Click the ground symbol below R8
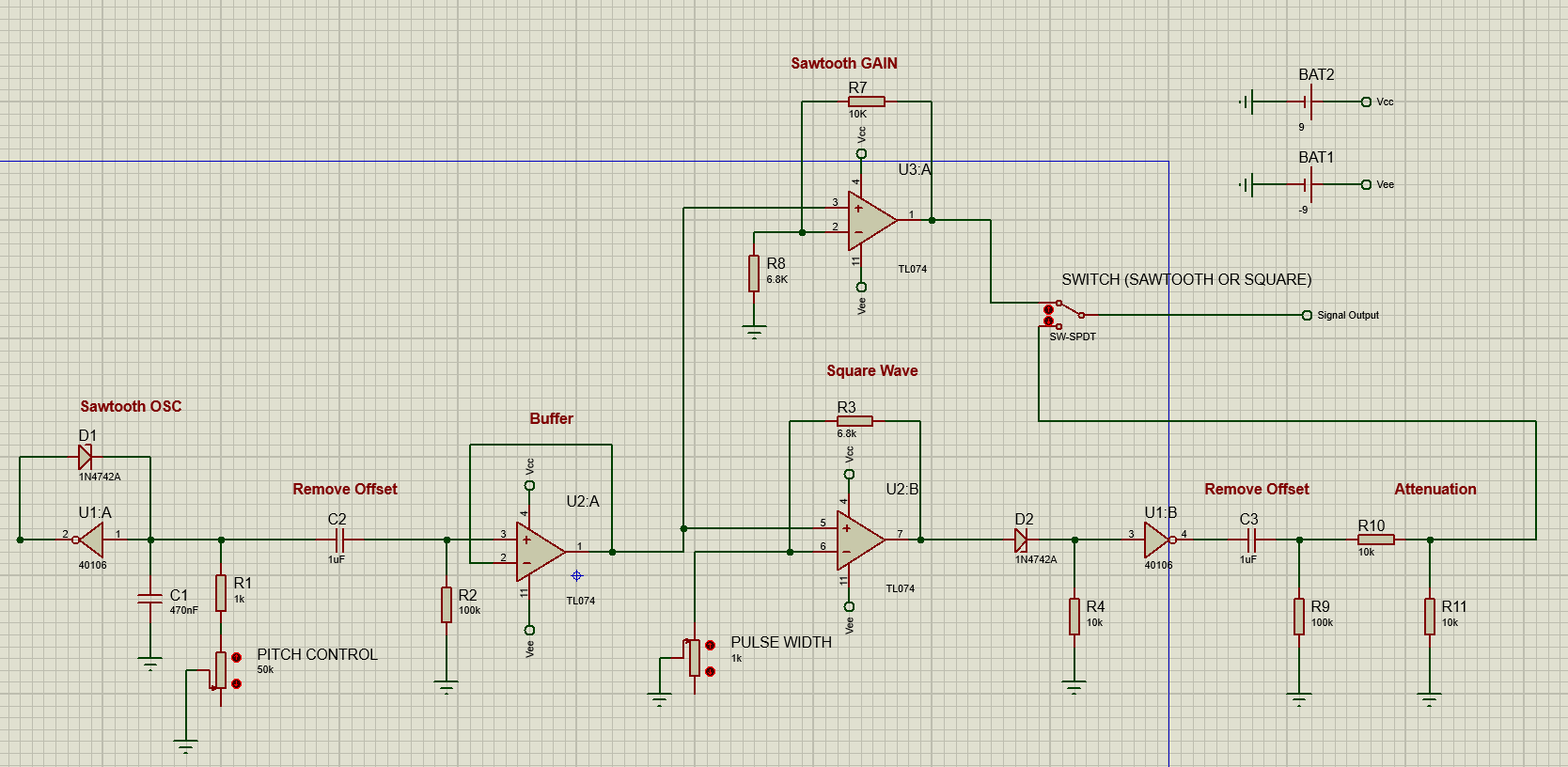 (754, 332)
